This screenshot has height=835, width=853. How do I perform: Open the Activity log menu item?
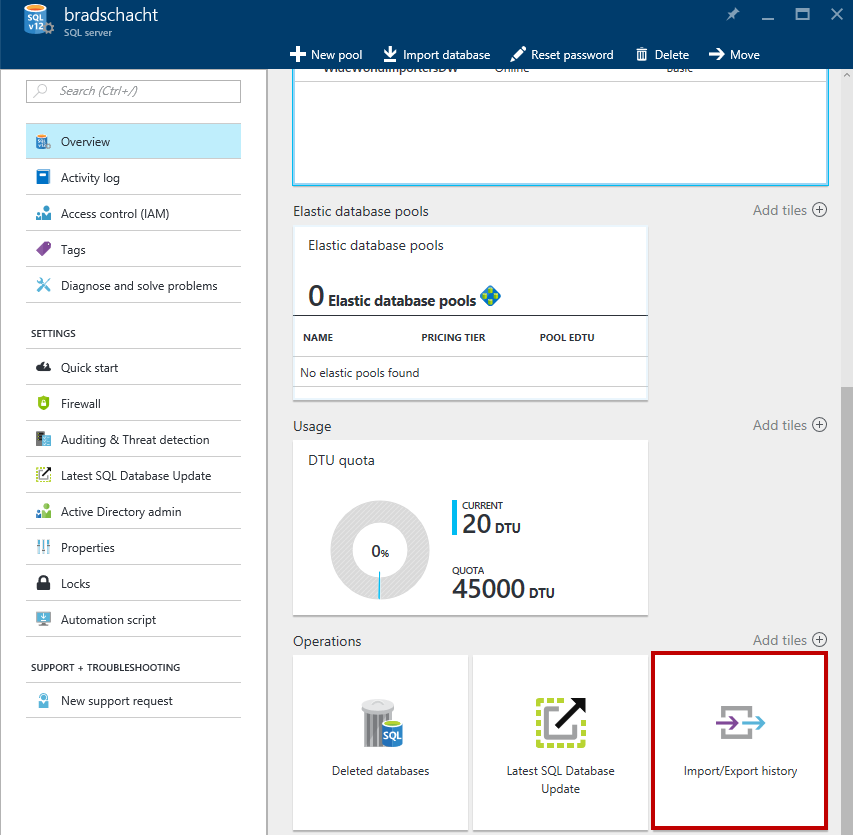[x=133, y=177]
